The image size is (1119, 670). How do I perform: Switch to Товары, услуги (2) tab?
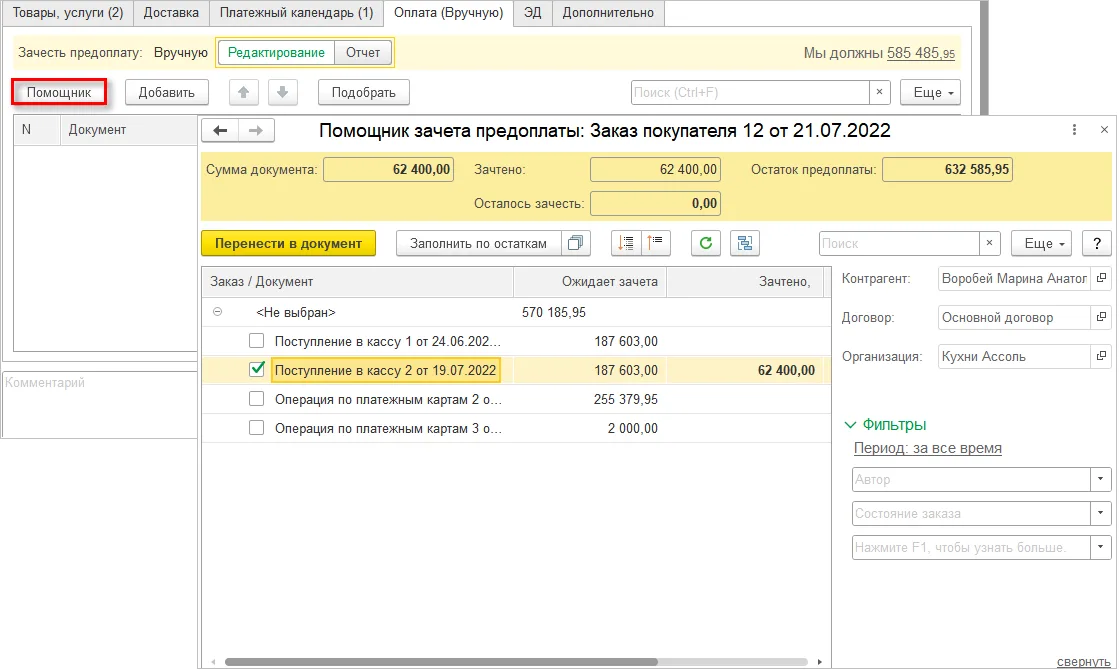click(x=68, y=13)
